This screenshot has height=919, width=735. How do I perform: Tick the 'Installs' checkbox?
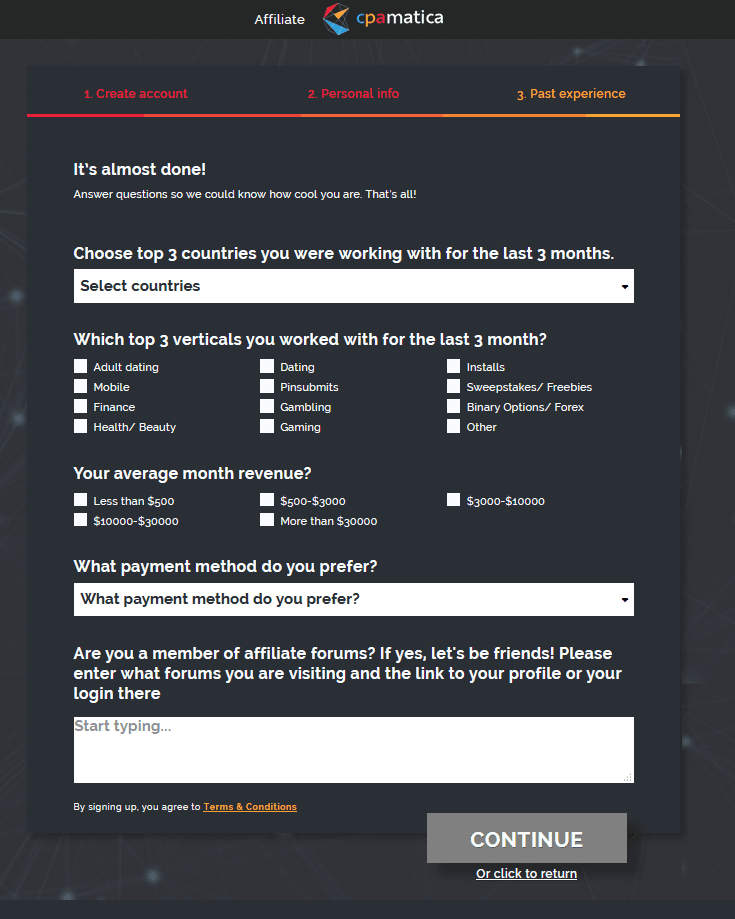click(453, 366)
